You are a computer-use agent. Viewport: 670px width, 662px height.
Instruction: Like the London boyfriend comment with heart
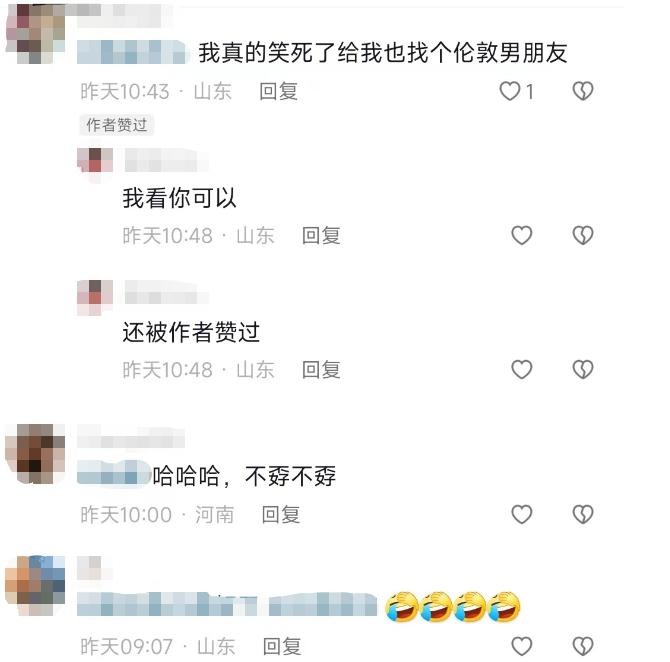(x=510, y=91)
